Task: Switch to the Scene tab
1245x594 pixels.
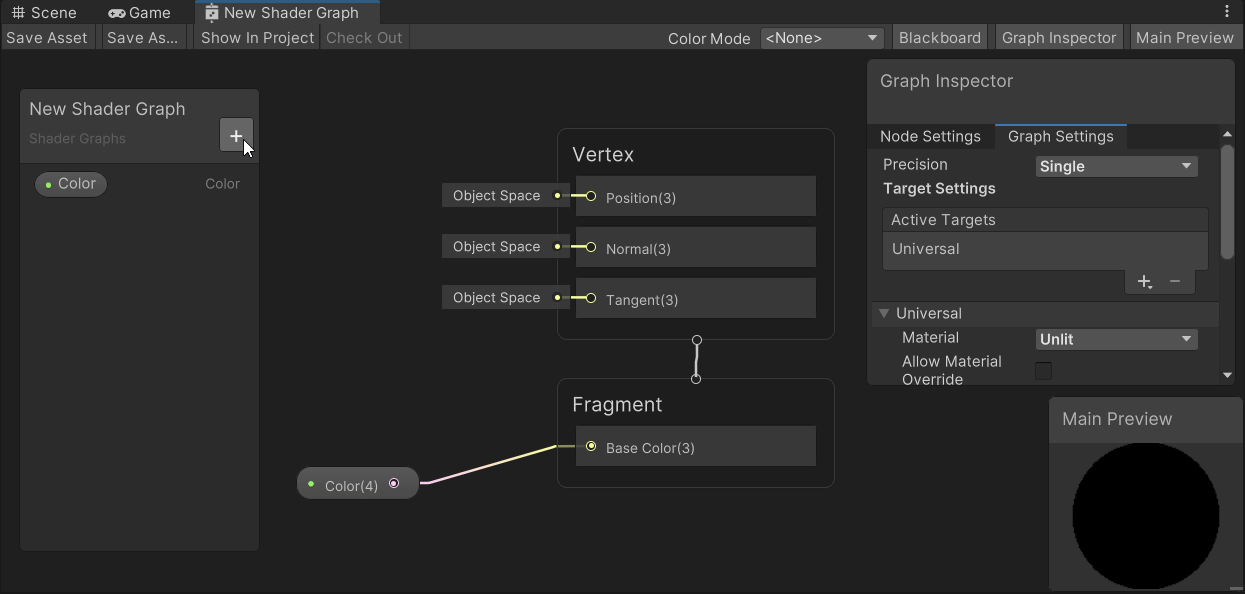Action: 44,12
